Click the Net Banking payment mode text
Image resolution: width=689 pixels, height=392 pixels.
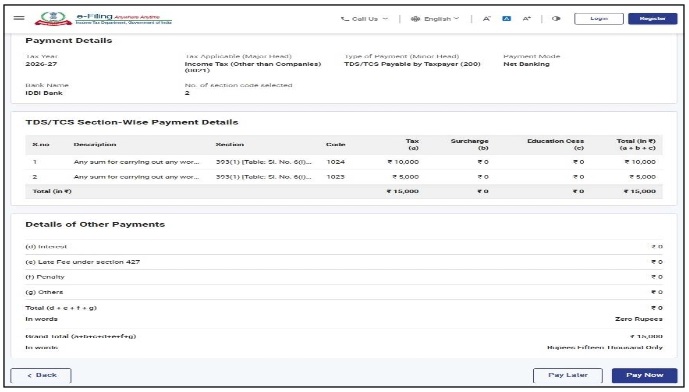[526, 64]
